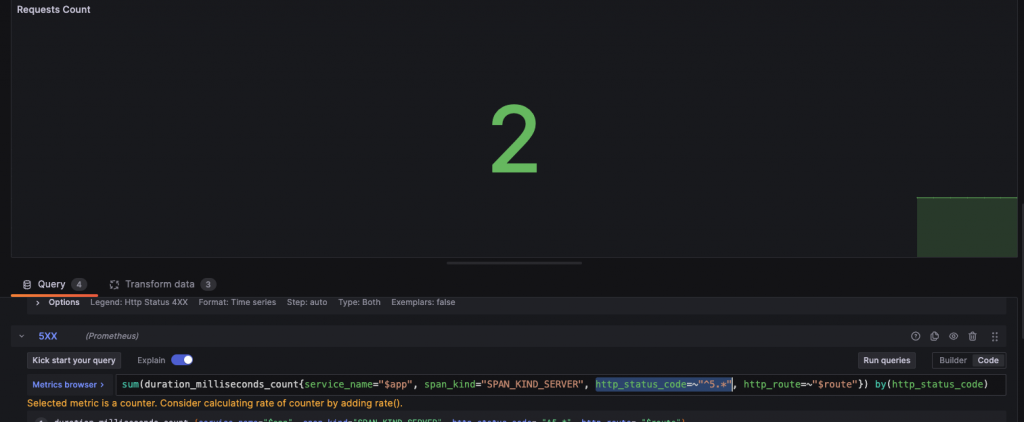Click the green sparkline area in panel
The width and height of the screenshot is (1024, 422).
967,227
